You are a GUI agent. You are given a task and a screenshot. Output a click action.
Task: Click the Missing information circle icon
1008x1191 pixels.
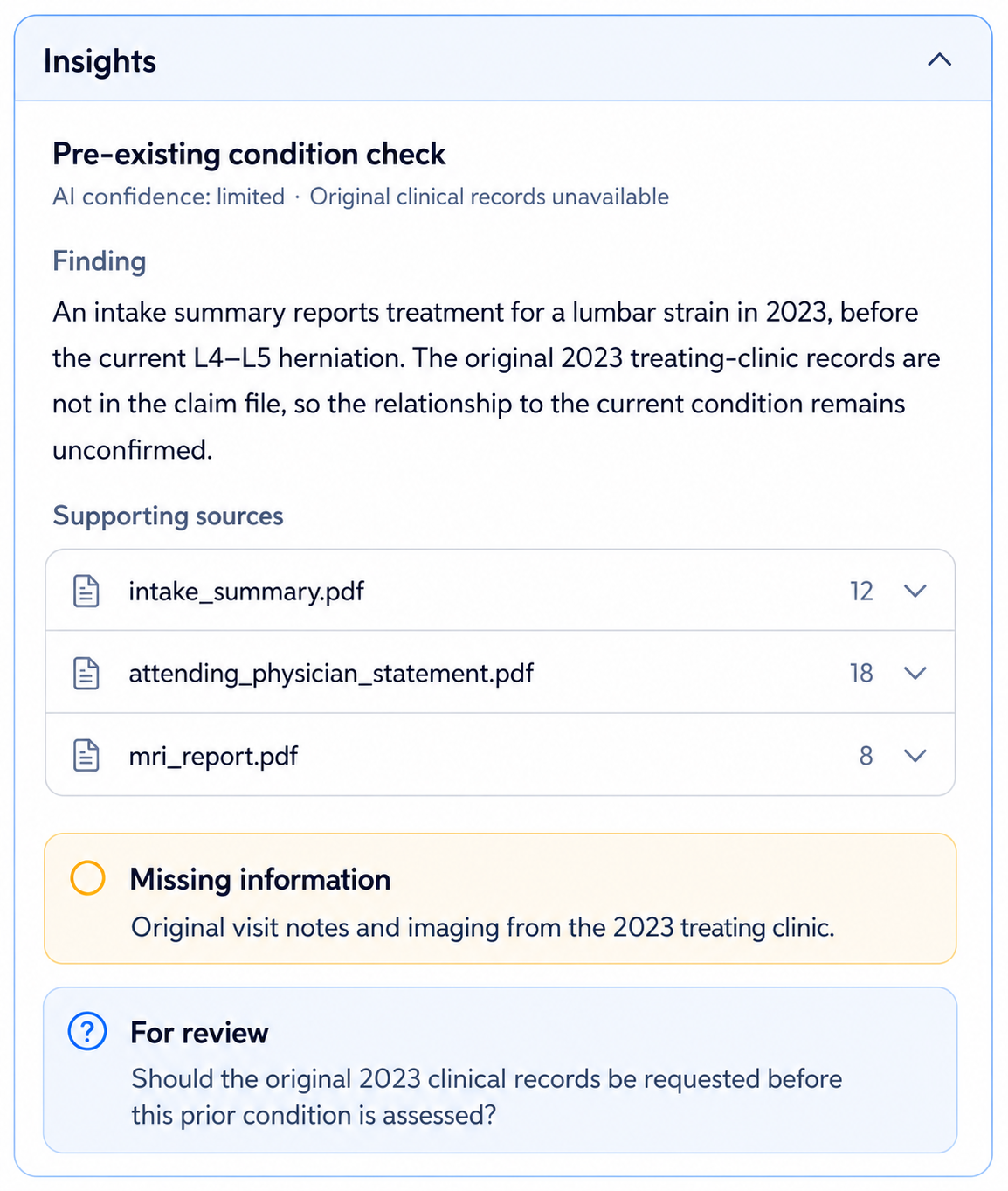pos(87,878)
